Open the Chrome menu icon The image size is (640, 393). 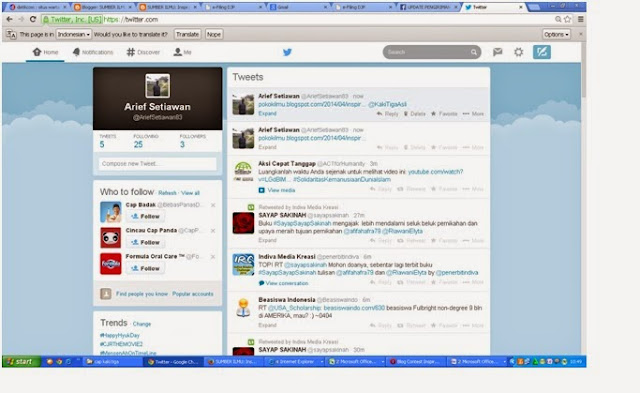coord(580,19)
